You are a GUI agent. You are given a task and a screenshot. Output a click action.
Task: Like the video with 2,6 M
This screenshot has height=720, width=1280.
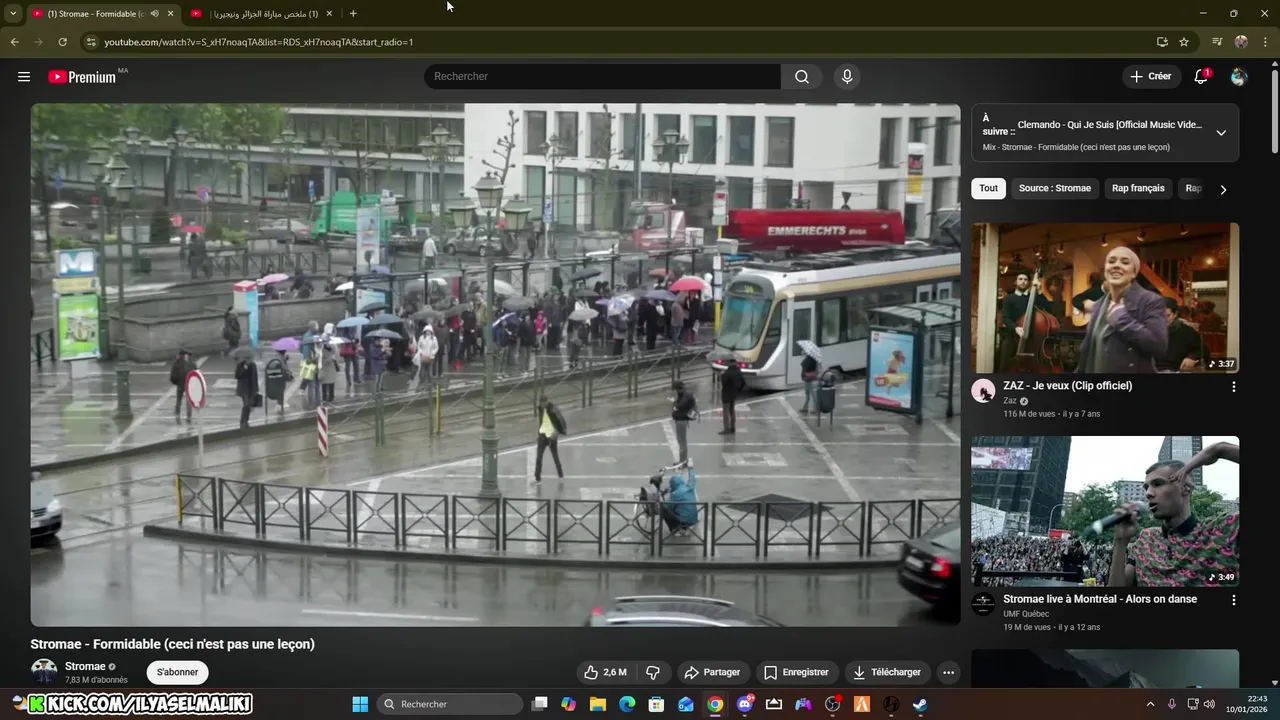(x=605, y=672)
